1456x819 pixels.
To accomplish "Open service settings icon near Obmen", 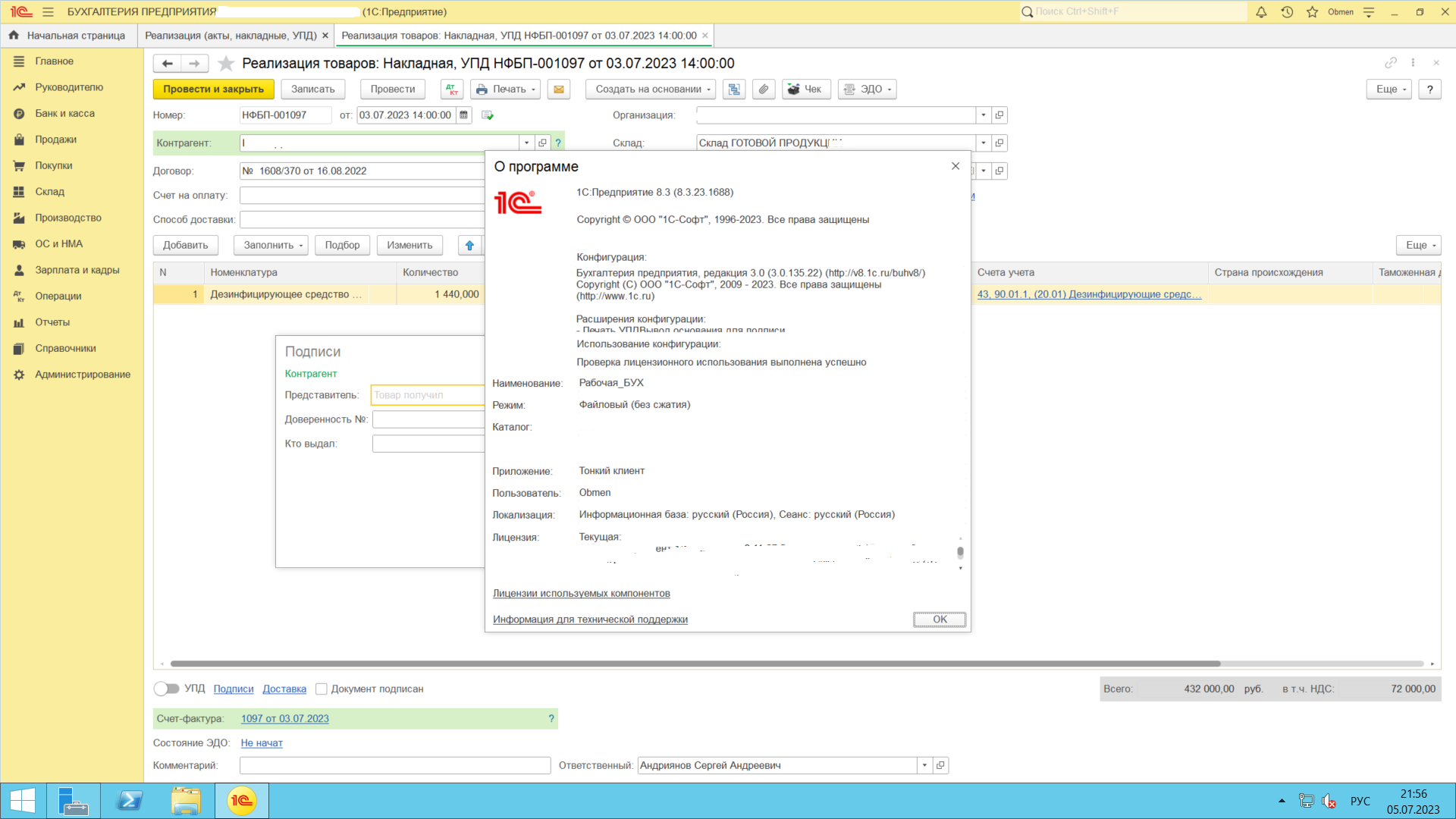I will [x=1369, y=12].
